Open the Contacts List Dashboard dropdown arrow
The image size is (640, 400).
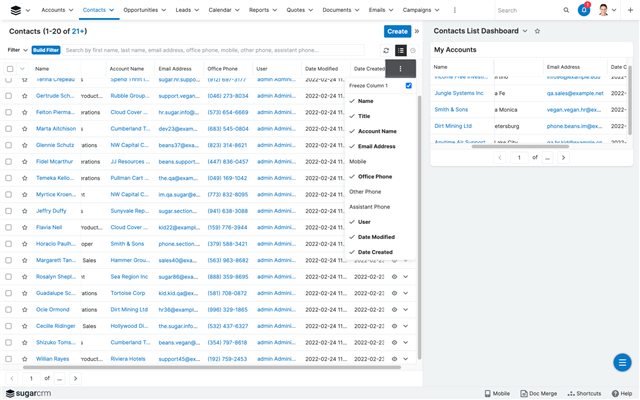[x=525, y=31]
